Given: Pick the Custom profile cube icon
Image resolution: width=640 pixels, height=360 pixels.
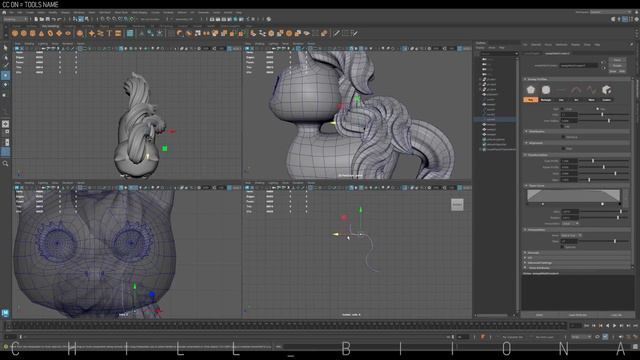Looking at the screenshot, I should pyautogui.click(x=607, y=90).
